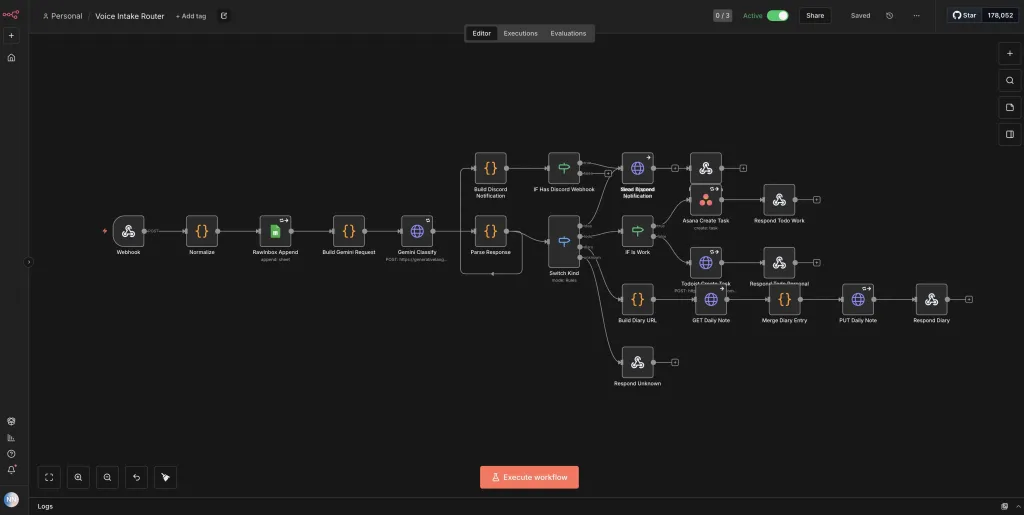
Task: Zoom in on the workflow canvas
Action: (78, 477)
